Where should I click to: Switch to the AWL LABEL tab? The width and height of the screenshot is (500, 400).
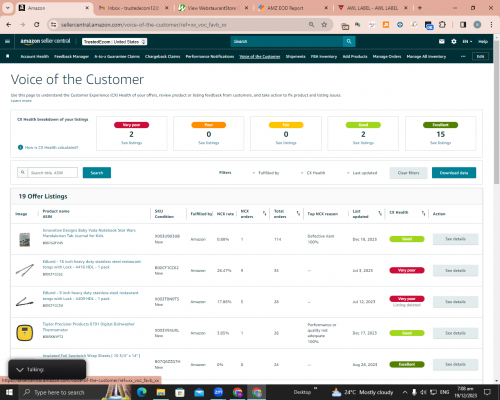coord(373,8)
